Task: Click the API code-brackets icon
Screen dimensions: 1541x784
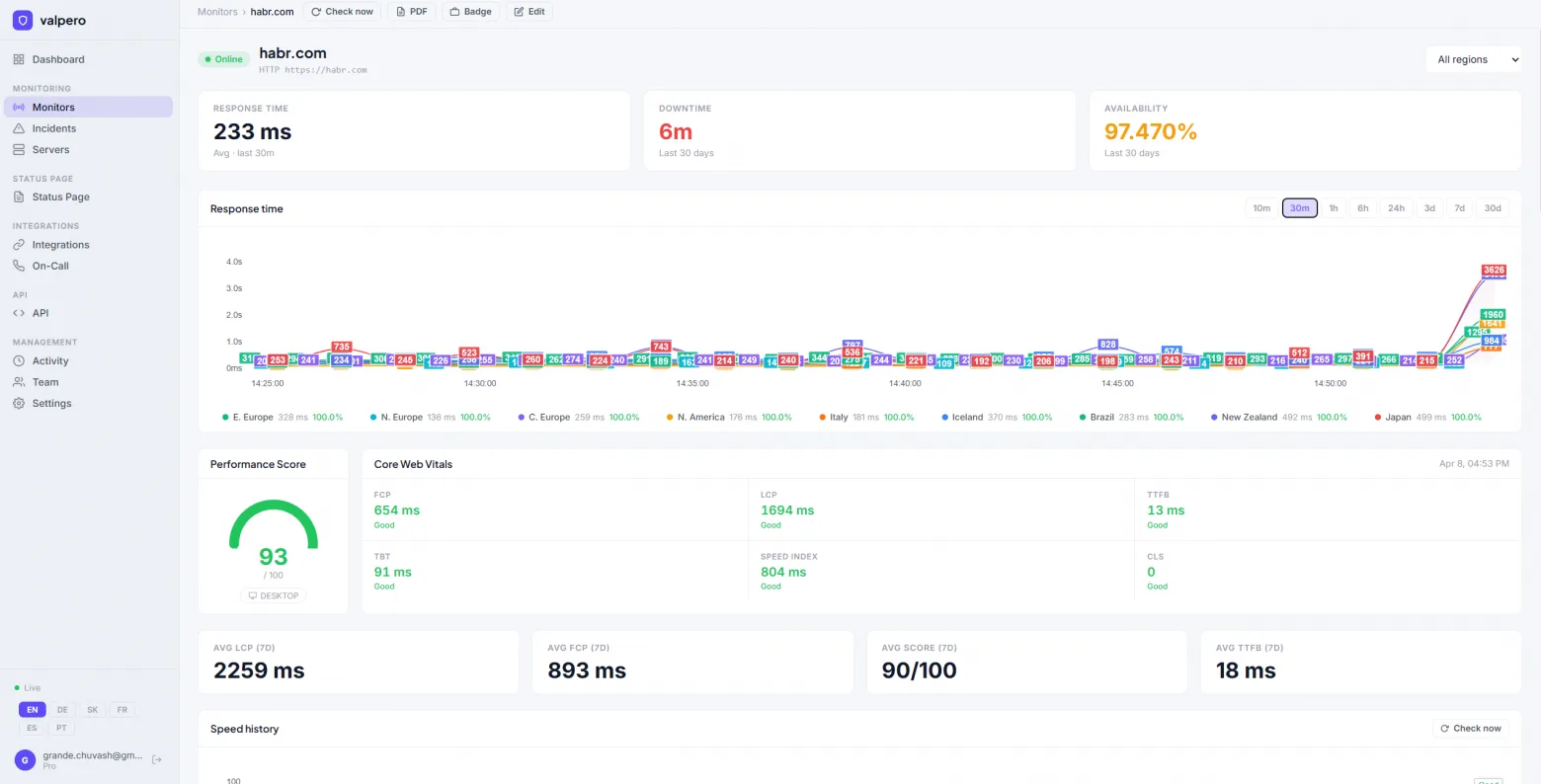Action: pyautogui.click(x=19, y=313)
